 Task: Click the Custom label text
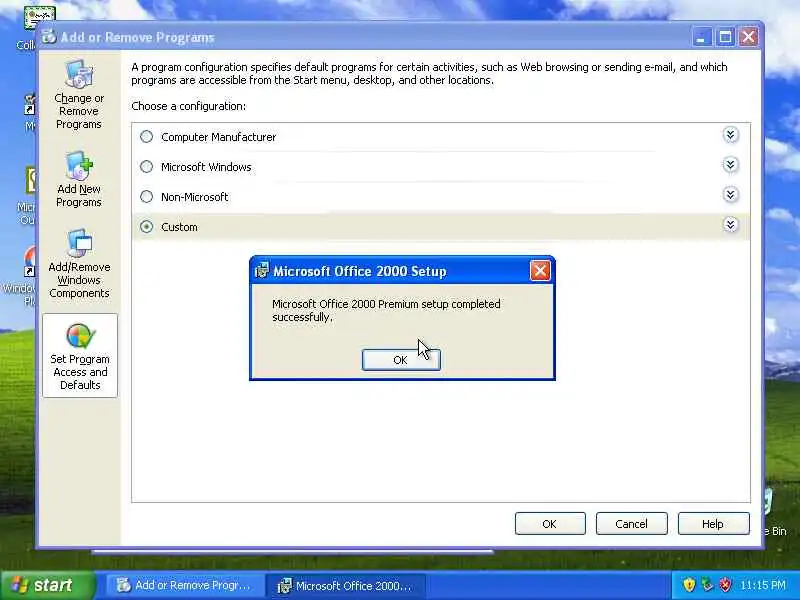pos(179,227)
